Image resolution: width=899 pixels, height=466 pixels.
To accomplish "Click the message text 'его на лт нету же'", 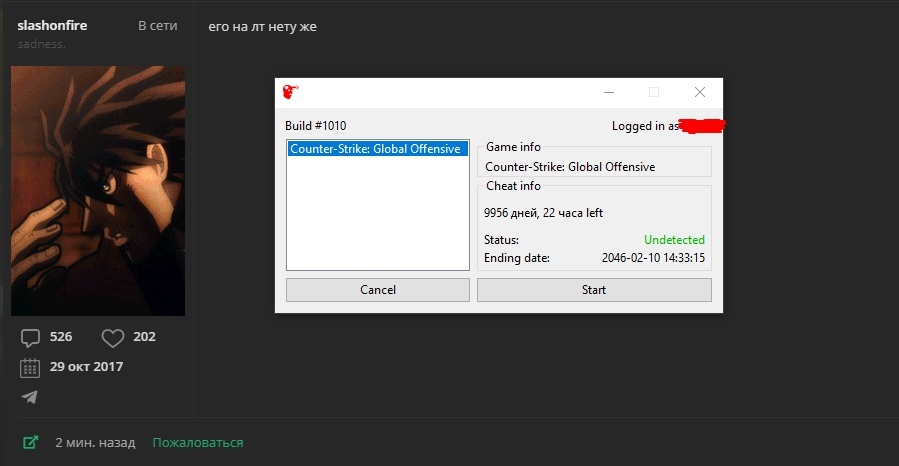I will [263, 26].
